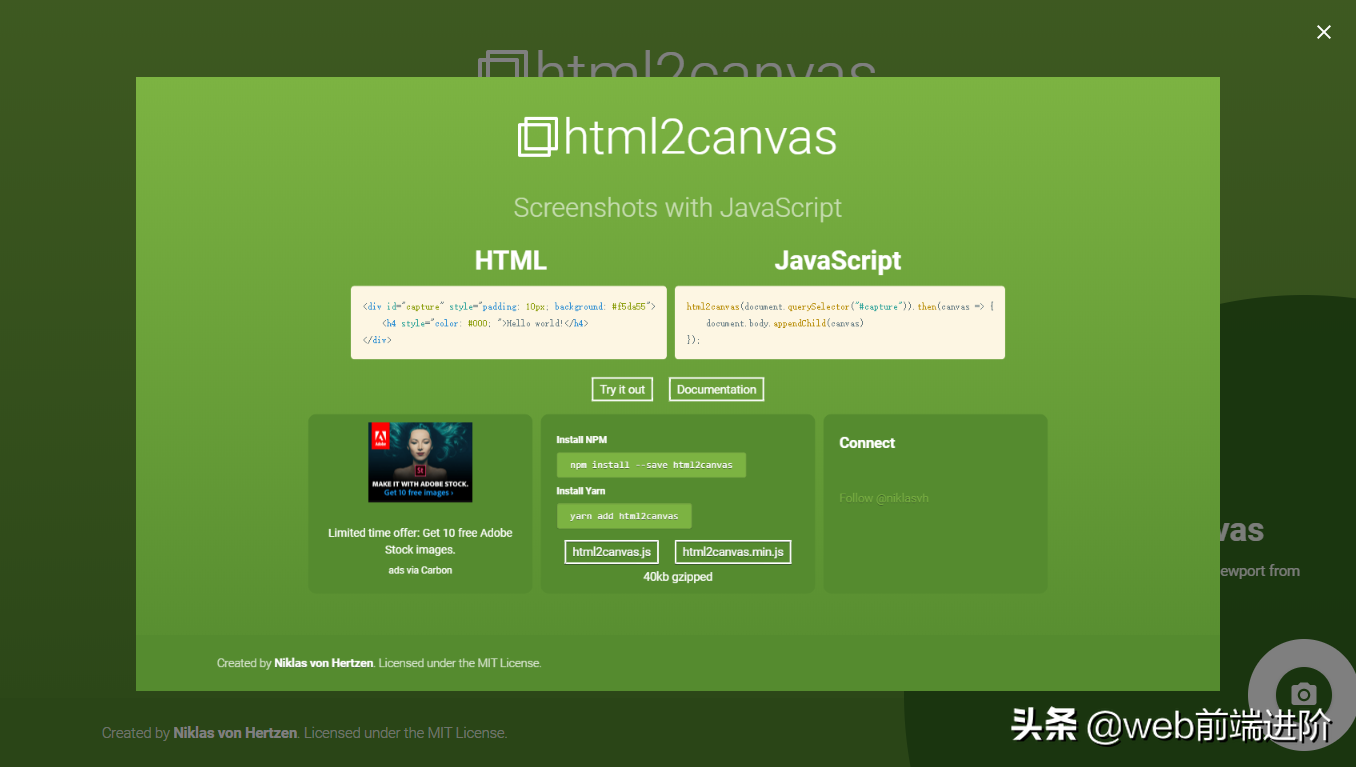This screenshot has height=767, width=1356.
Task: Open Follow @niklasvh link
Action: click(884, 498)
